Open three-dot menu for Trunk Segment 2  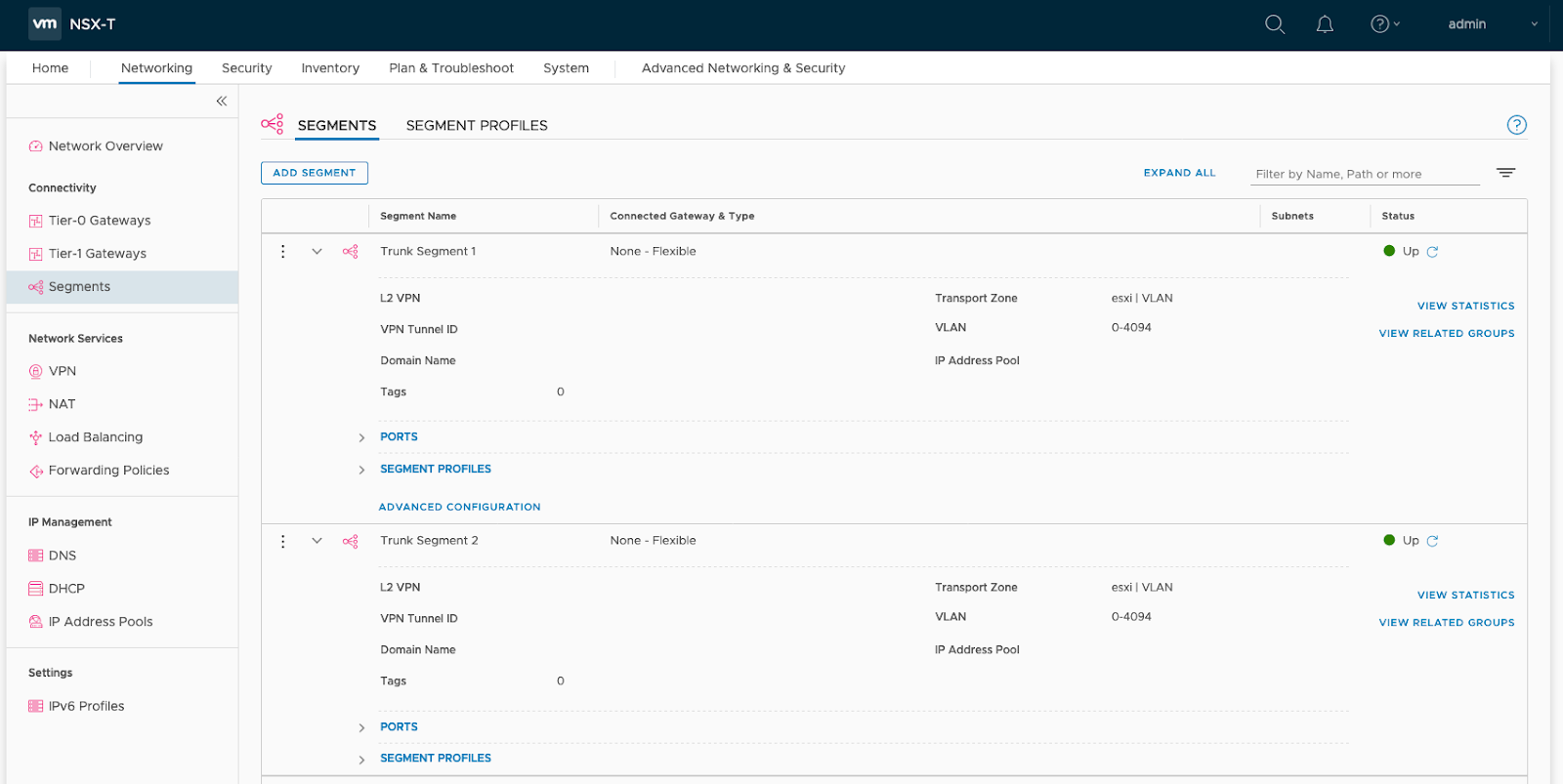coord(283,541)
